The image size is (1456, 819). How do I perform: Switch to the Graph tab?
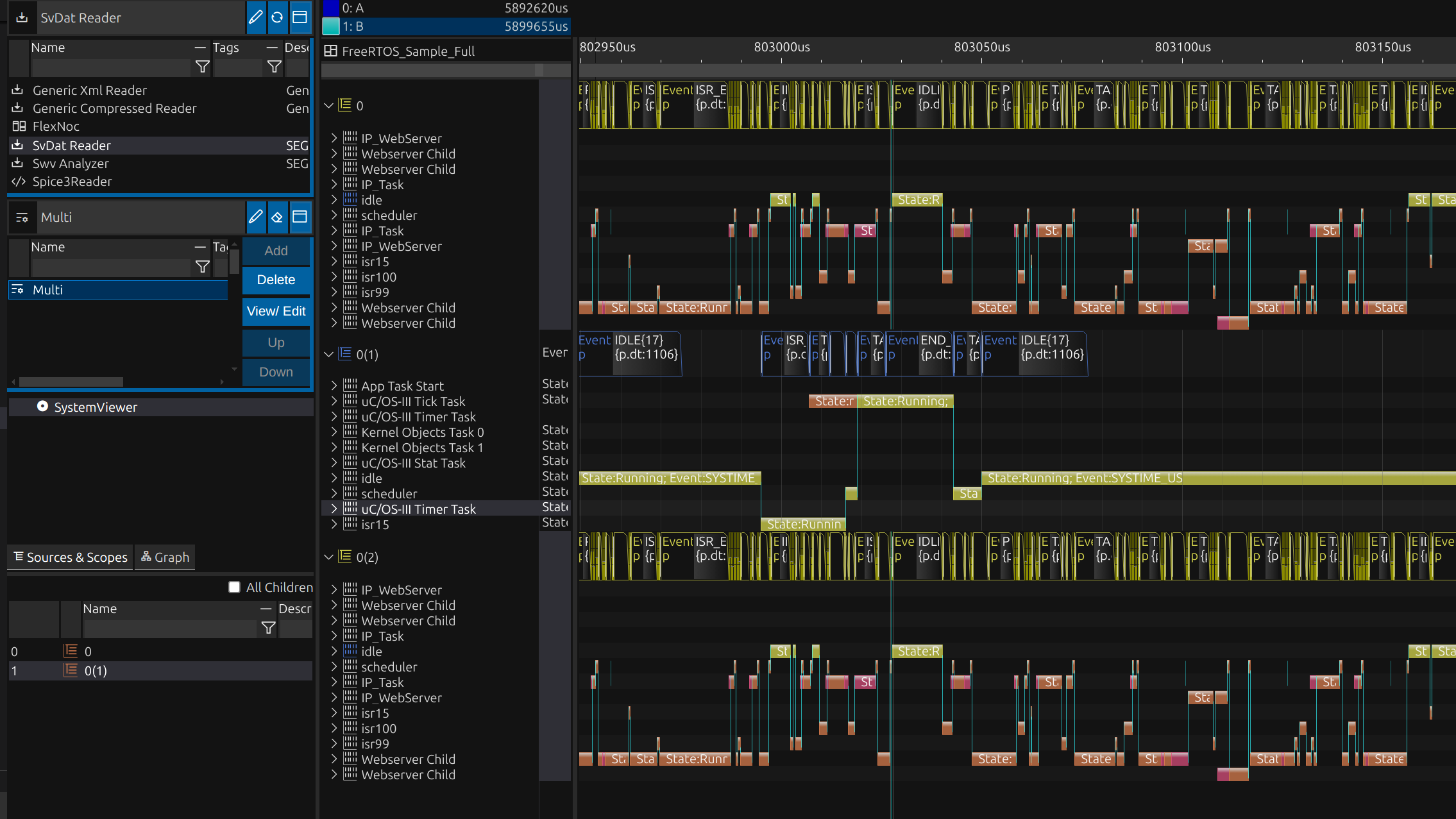pos(165,557)
